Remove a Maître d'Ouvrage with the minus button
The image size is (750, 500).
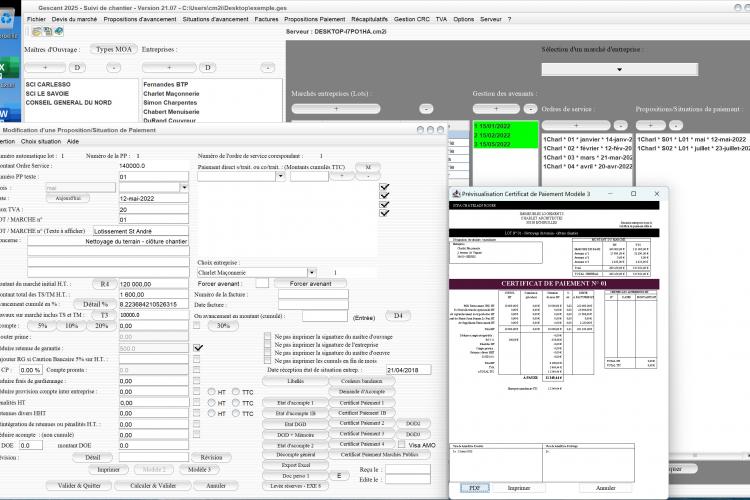click(x=113, y=67)
